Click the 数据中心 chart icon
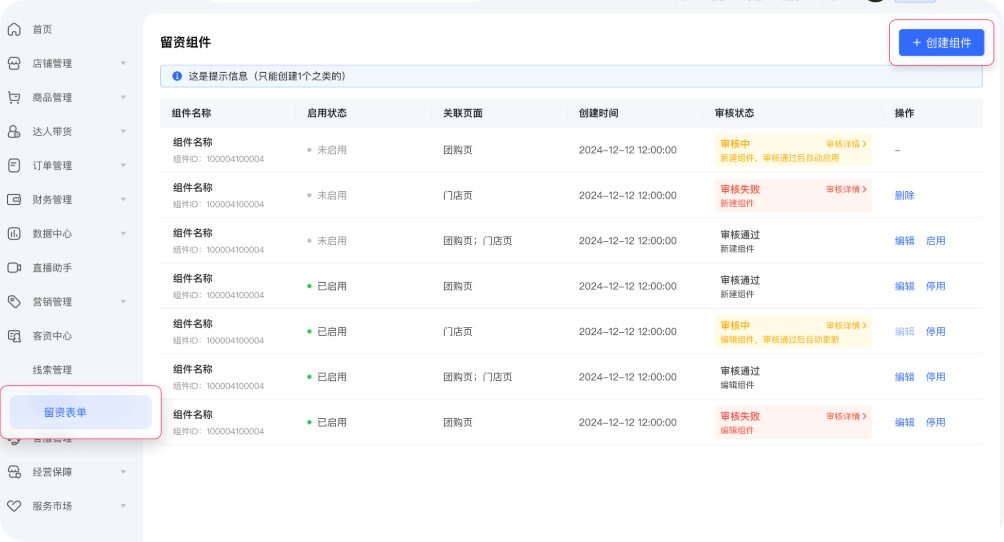This screenshot has width=1004, height=542. pyautogui.click(x=14, y=233)
